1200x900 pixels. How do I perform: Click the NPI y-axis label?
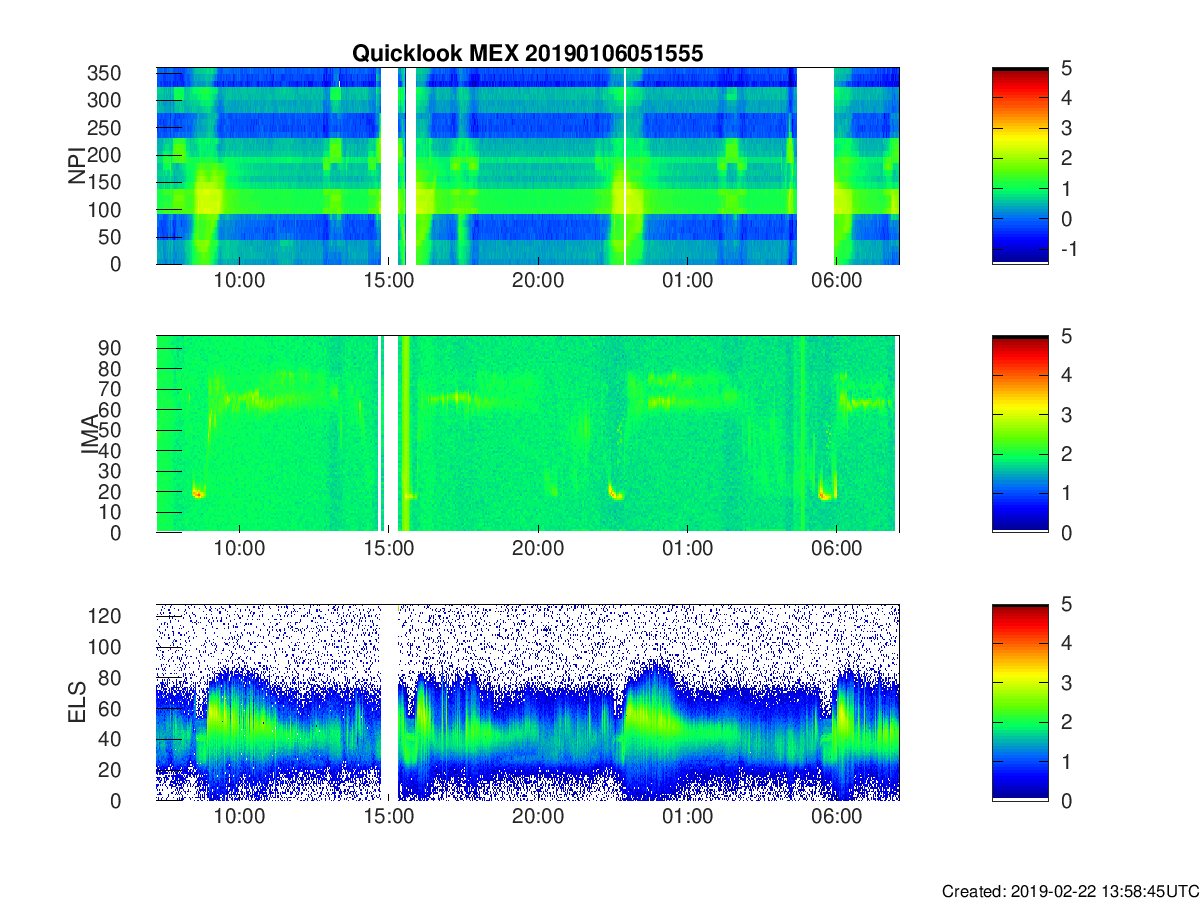tap(76, 166)
